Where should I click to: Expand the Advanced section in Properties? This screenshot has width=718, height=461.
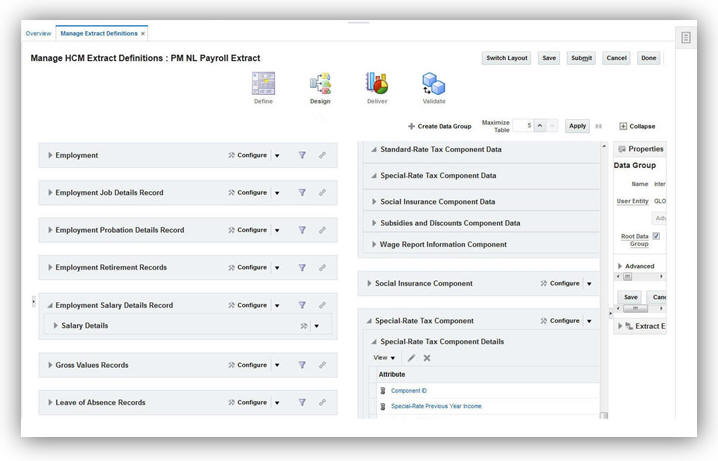pos(620,266)
